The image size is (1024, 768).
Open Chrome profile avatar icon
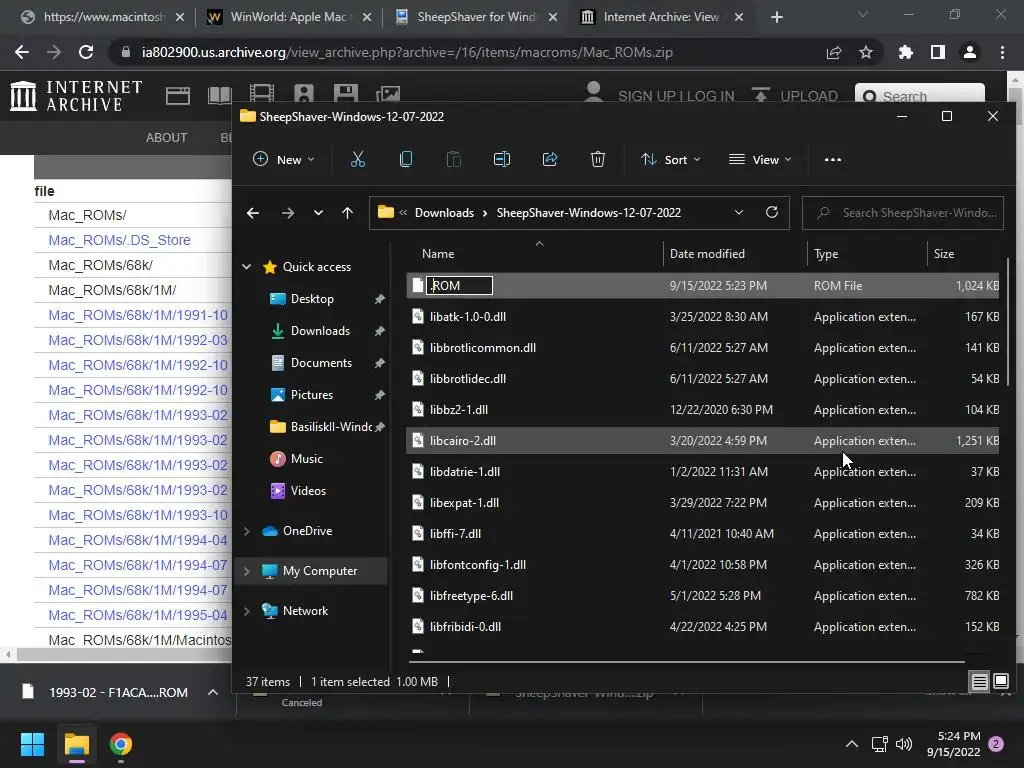970,52
